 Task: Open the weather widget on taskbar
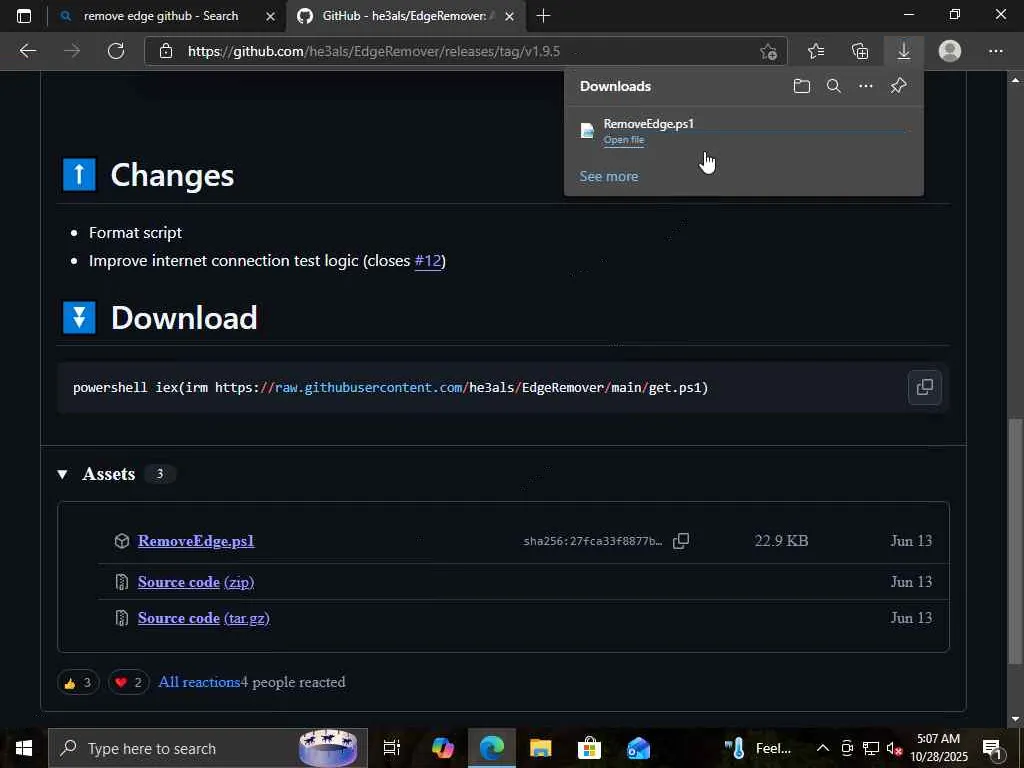[758, 748]
